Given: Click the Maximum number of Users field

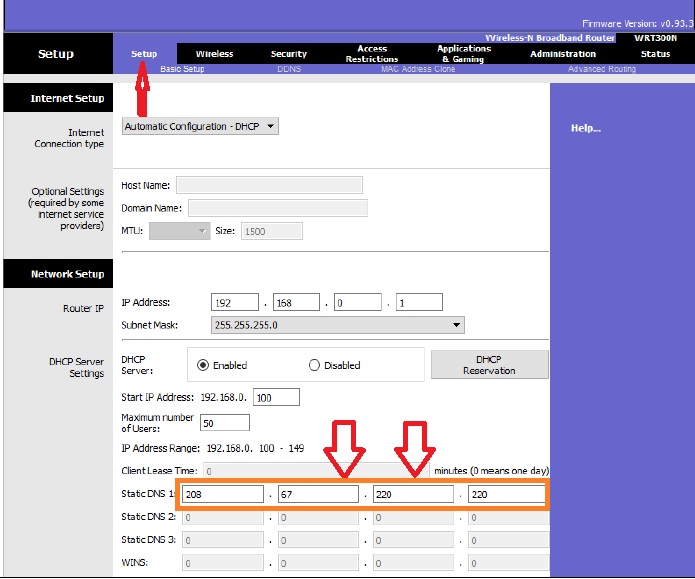Looking at the screenshot, I should (225, 423).
